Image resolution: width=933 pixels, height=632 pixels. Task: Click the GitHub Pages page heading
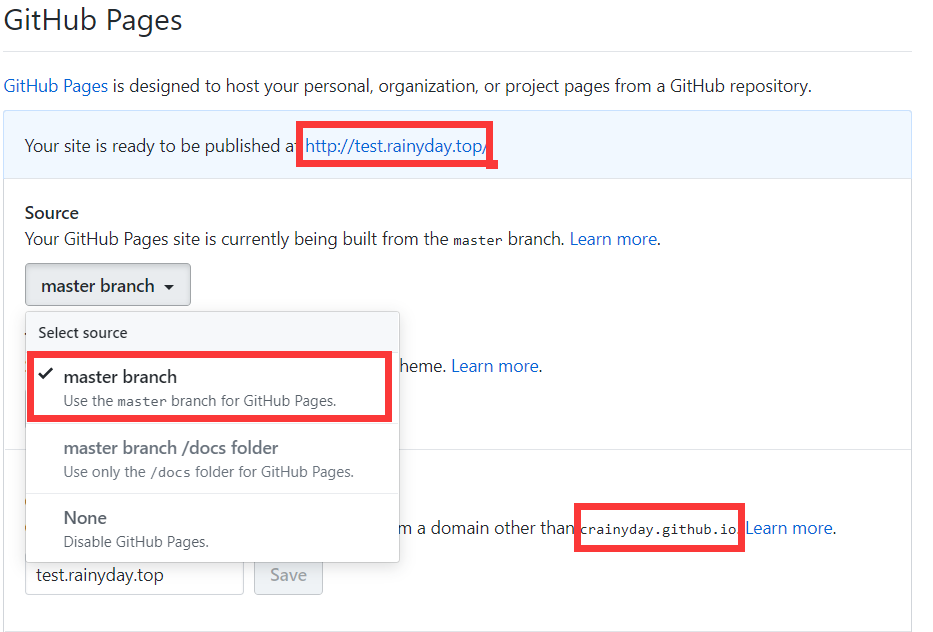click(x=92, y=20)
